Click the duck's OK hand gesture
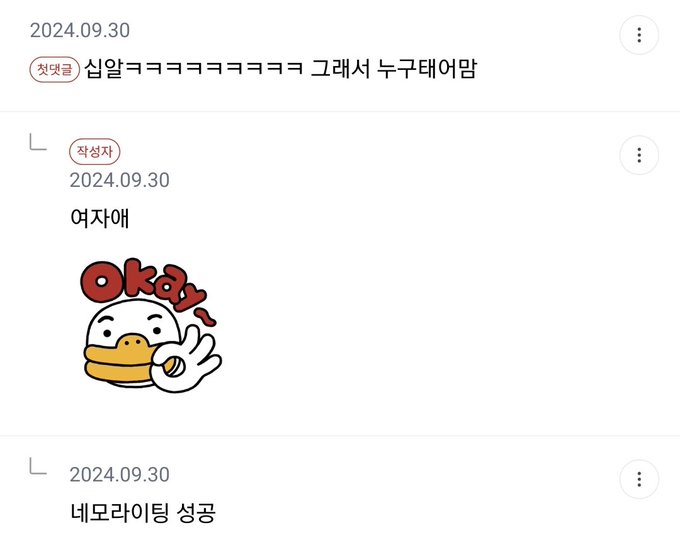This screenshot has width=680, height=545. point(186,359)
